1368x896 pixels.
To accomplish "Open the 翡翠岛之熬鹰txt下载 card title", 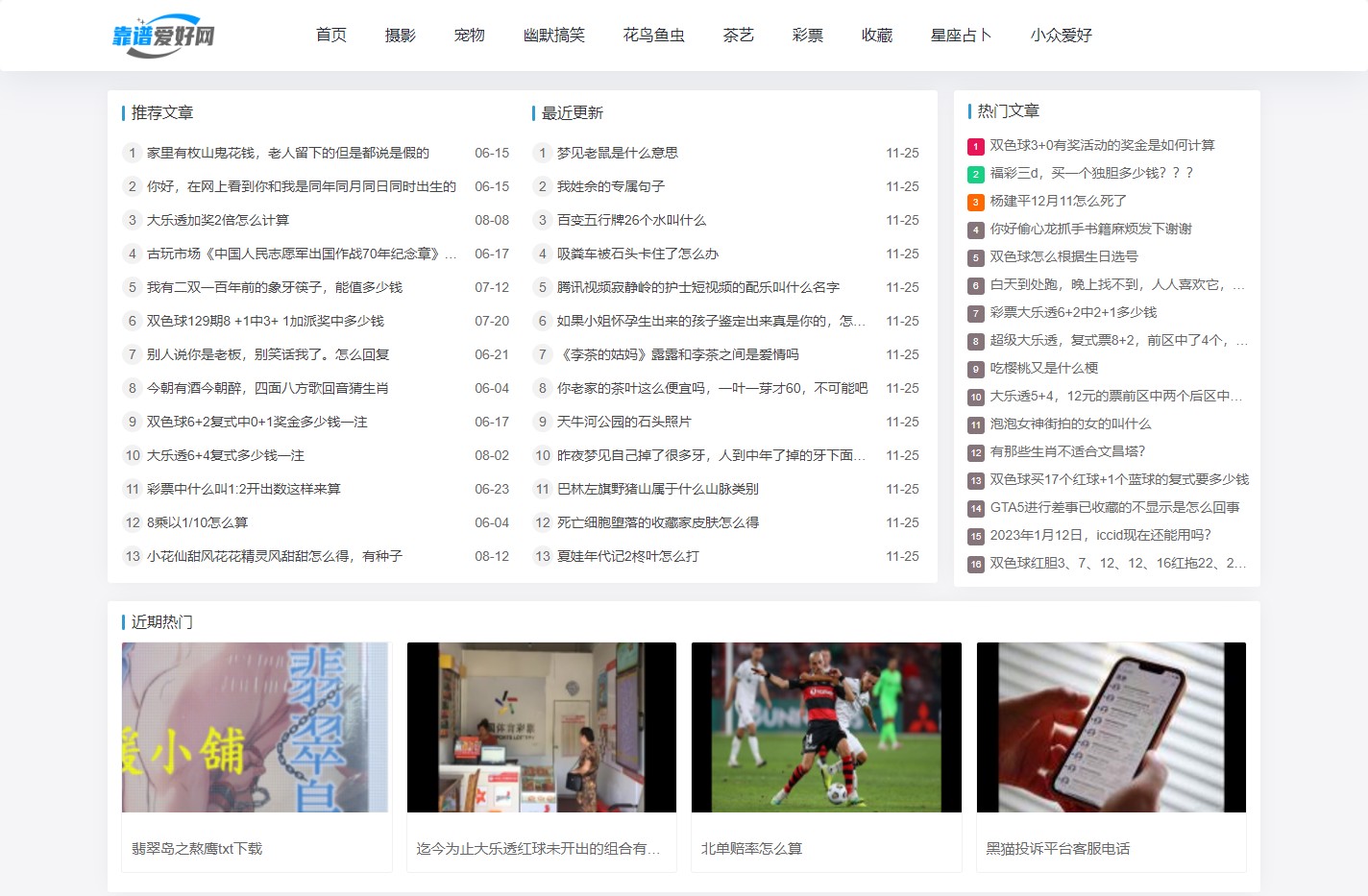I will coord(197,849).
